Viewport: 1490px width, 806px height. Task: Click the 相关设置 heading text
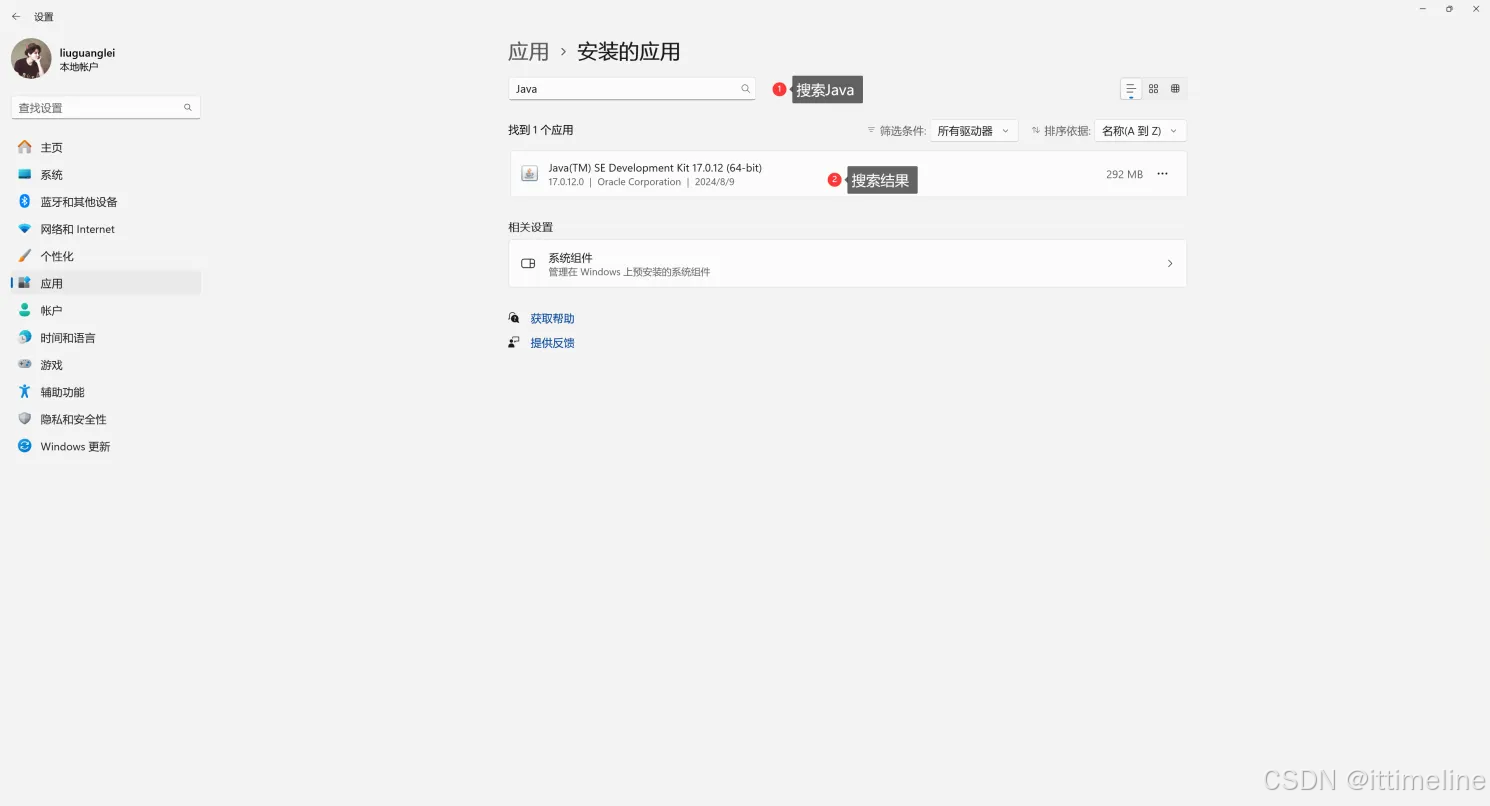pyautogui.click(x=530, y=227)
